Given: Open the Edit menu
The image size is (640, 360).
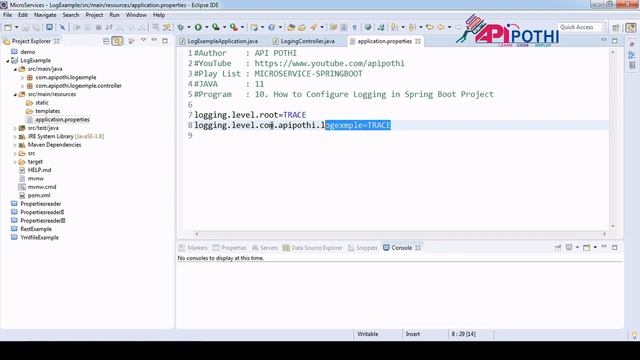Looking at the screenshot, I should click(x=23, y=15).
